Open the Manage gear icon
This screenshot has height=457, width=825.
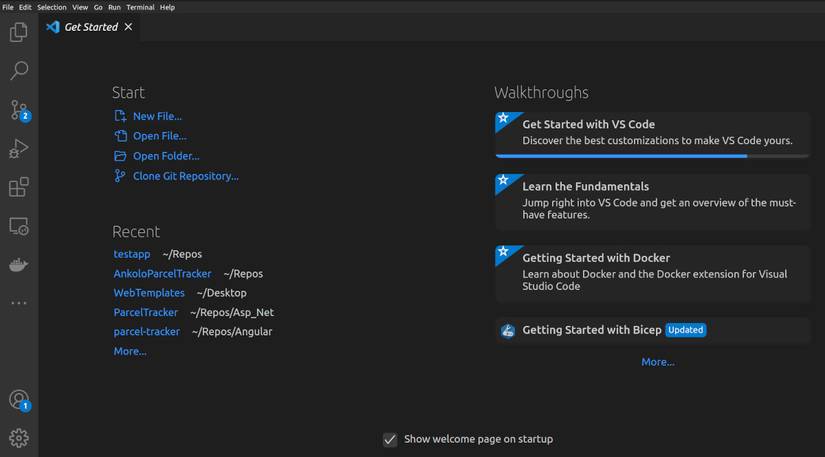pyautogui.click(x=19, y=438)
